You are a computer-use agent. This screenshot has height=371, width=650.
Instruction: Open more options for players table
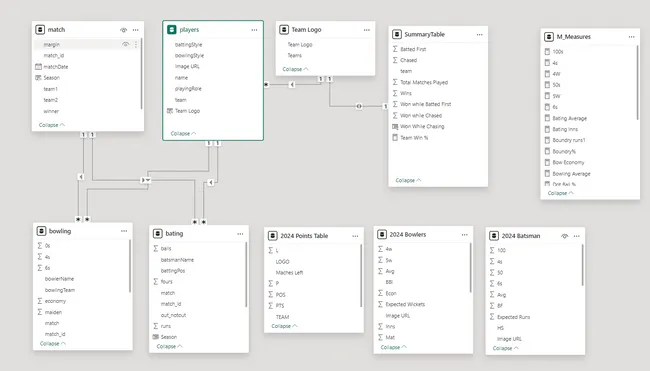pyautogui.click(x=254, y=30)
